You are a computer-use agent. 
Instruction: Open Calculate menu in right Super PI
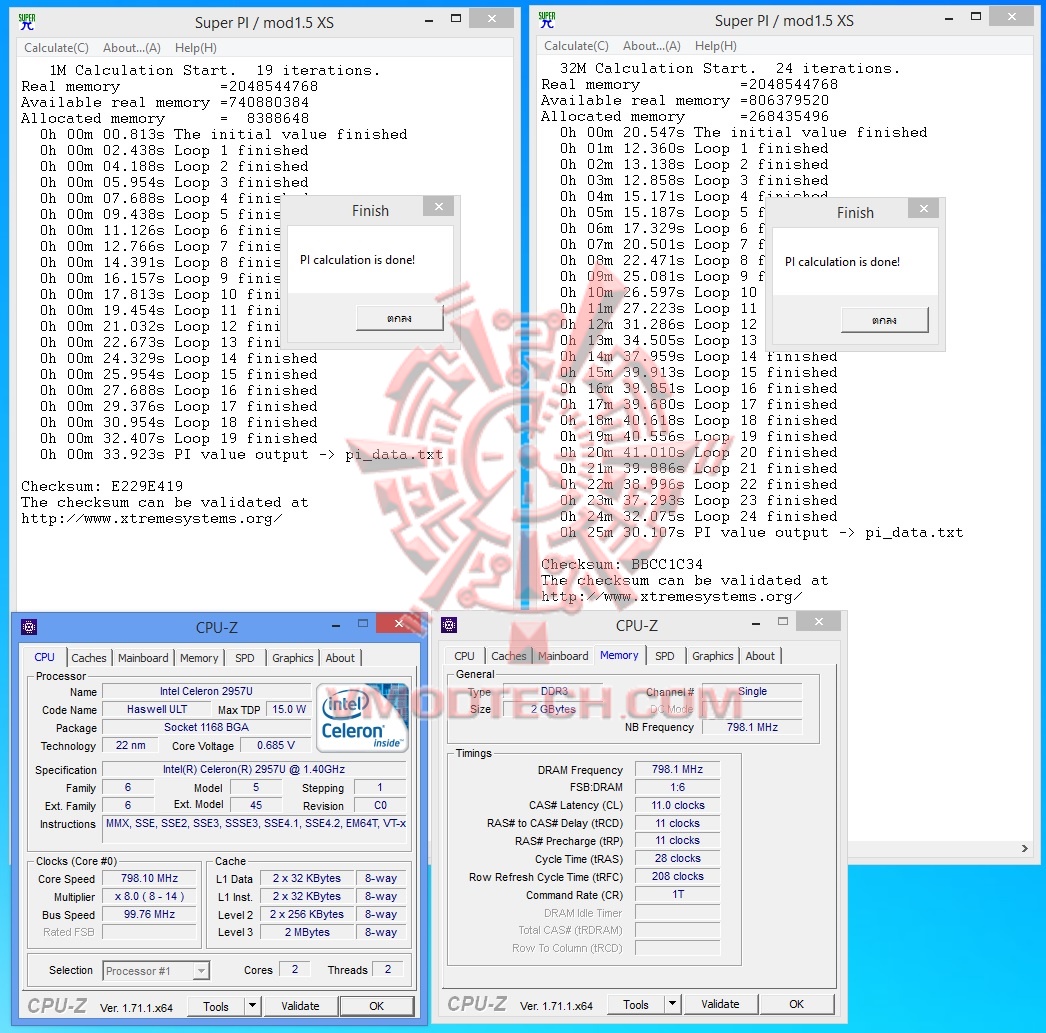click(576, 45)
